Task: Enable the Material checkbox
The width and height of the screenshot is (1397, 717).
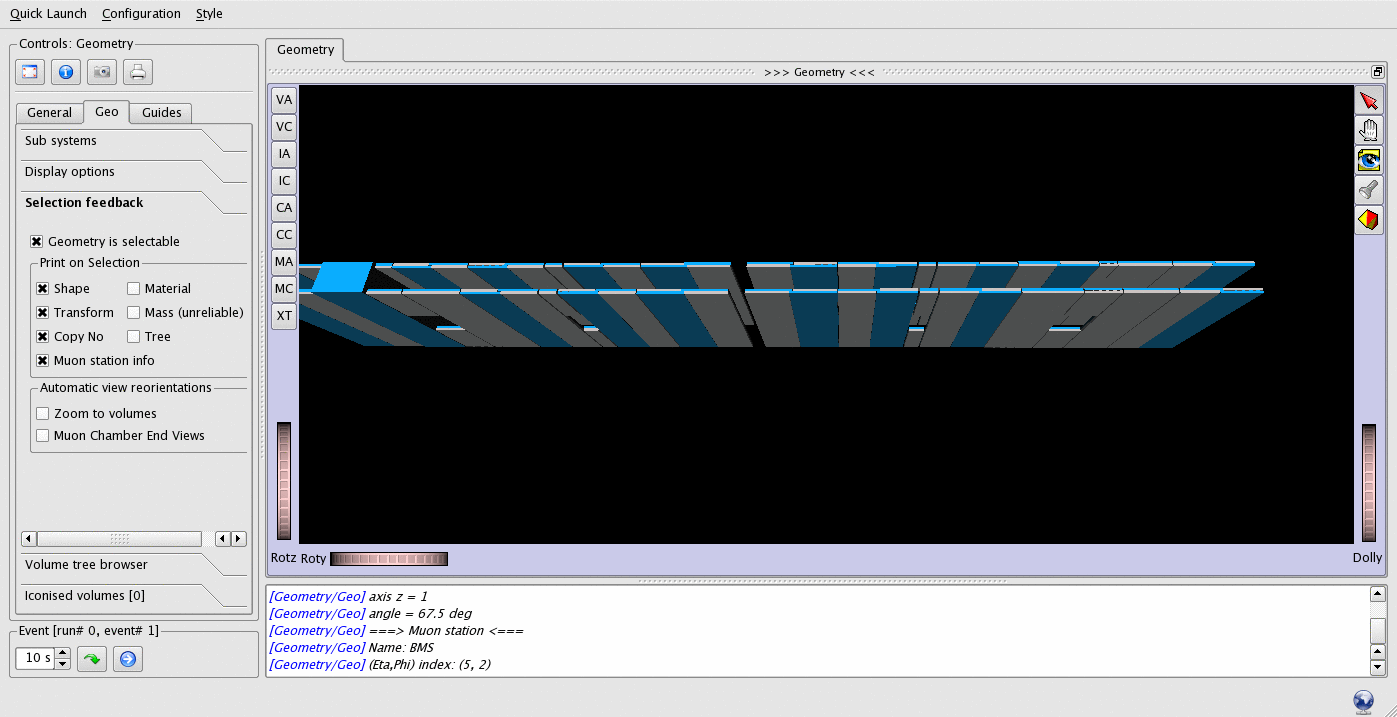Action: point(133,289)
